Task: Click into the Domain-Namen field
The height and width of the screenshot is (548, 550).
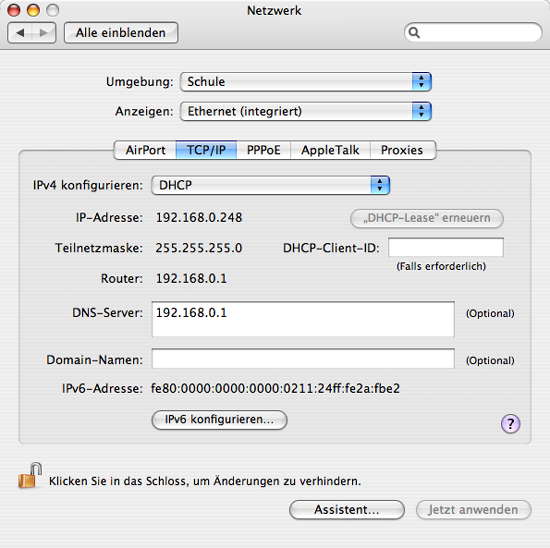Action: pos(303,359)
